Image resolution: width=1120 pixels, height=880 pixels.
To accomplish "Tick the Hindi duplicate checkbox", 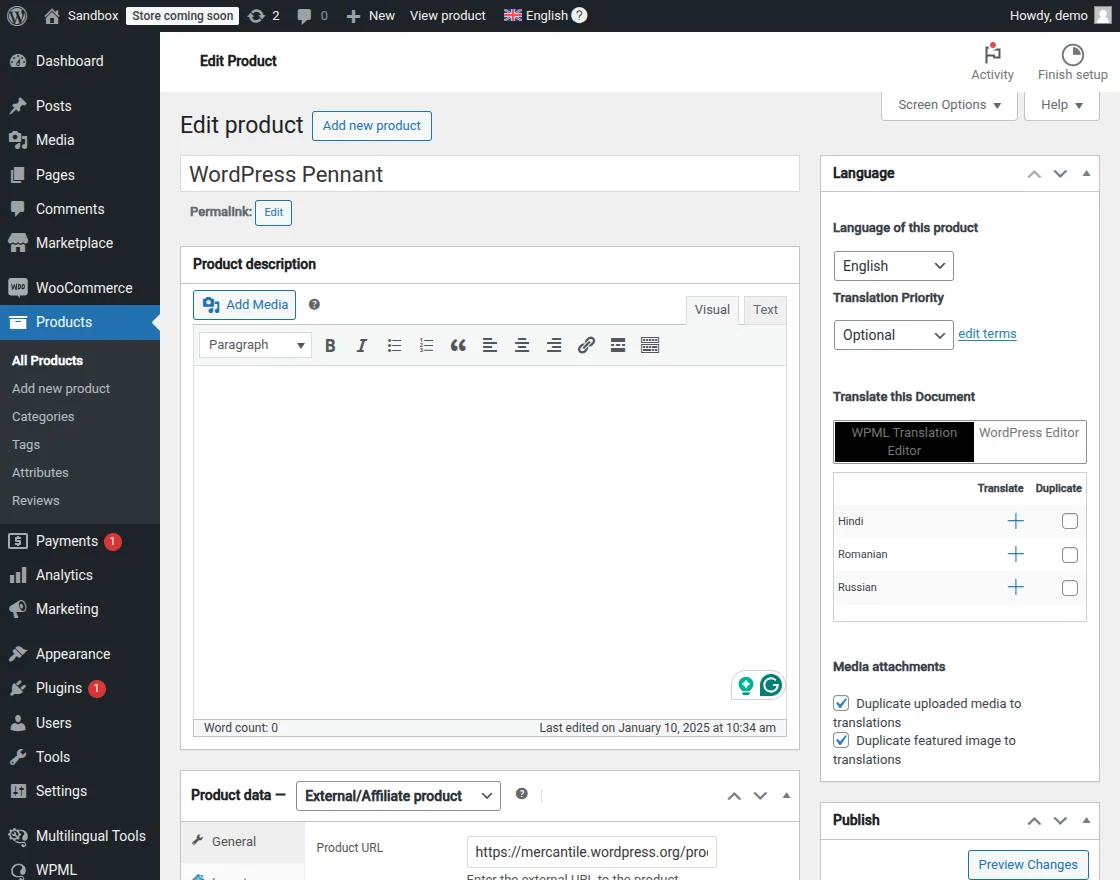I will tap(1069, 521).
